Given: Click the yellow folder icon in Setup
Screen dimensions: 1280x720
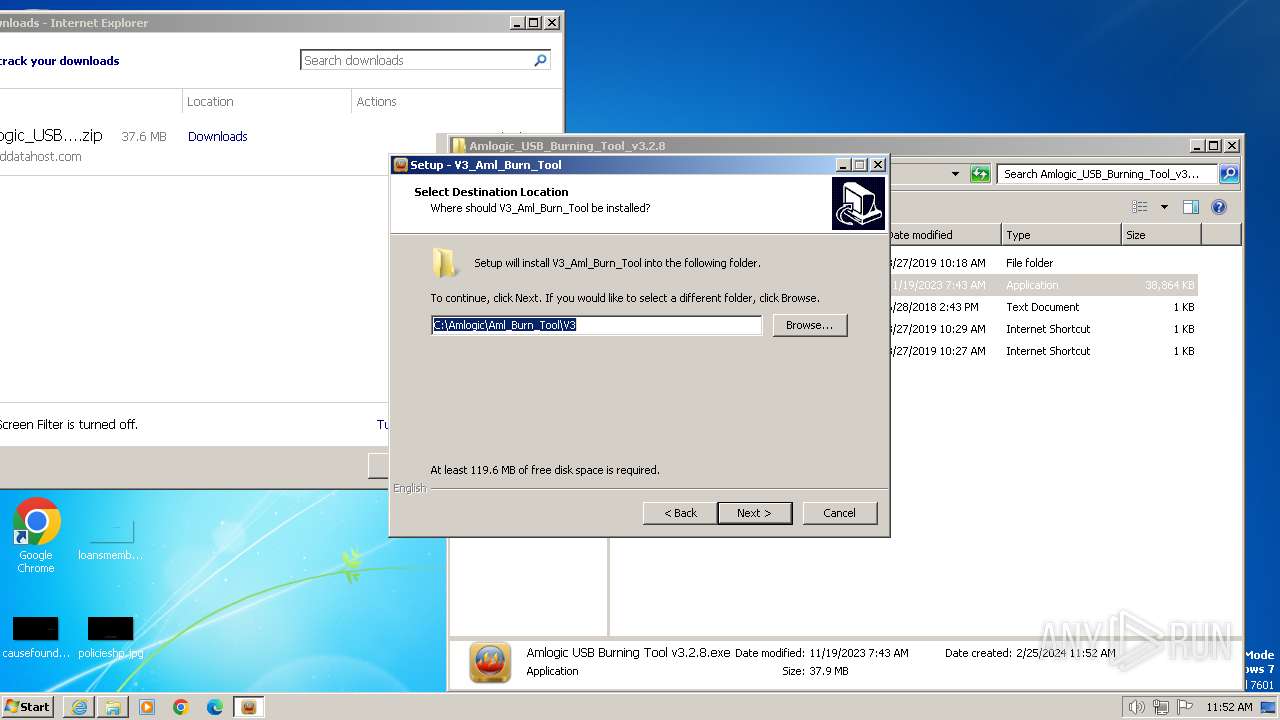Looking at the screenshot, I should pyautogui.click(x=445, y=263).
